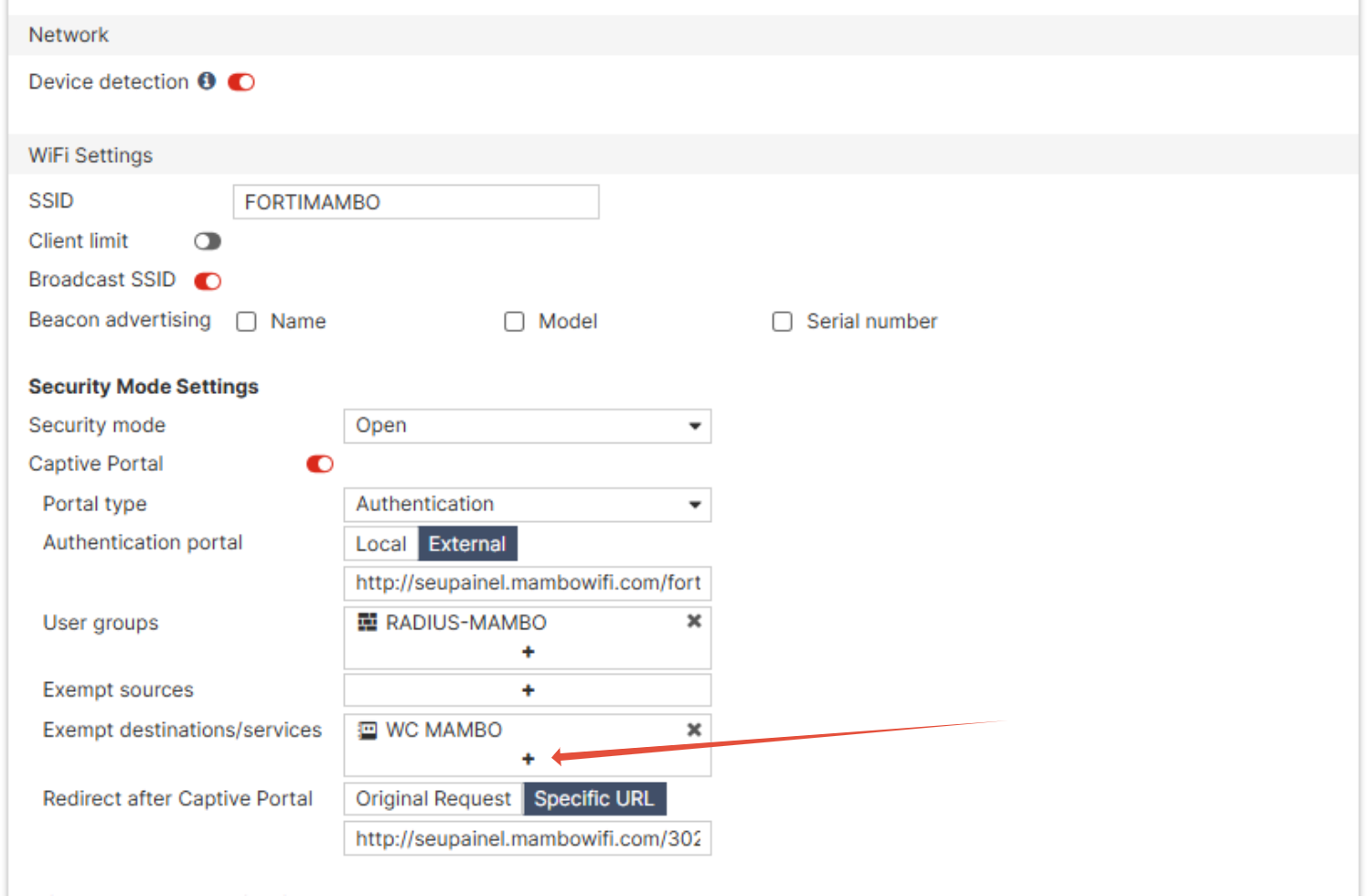
Task: Add a user group with plus icon
Action: [528, 652]
